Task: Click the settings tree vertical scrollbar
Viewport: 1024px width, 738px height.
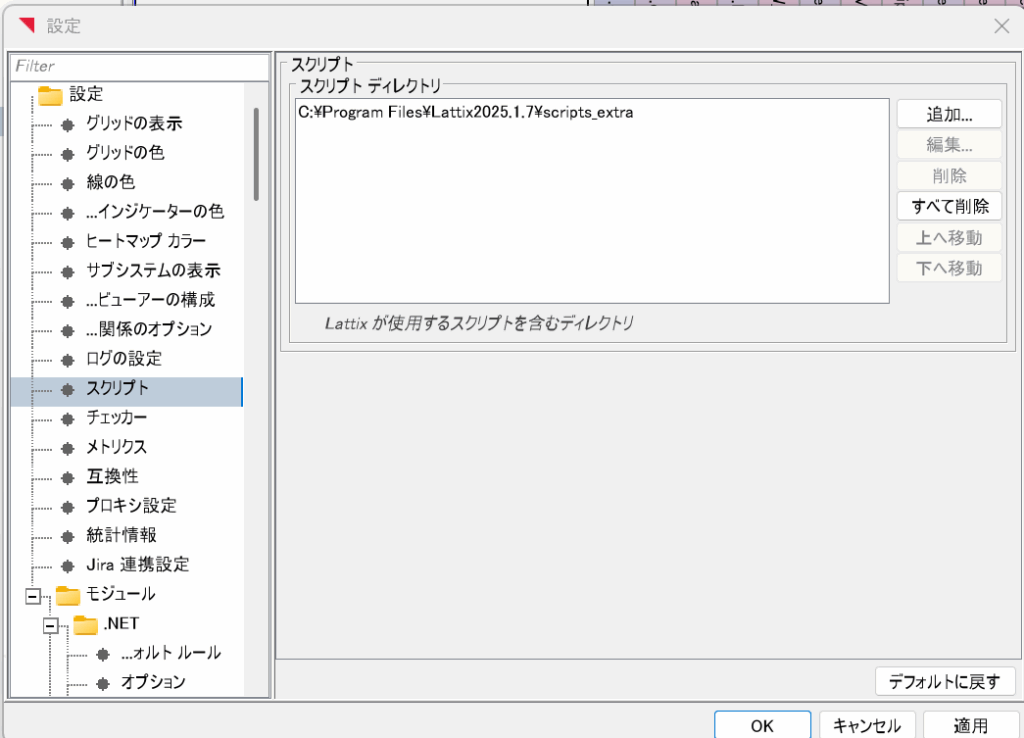Action: 256,155
